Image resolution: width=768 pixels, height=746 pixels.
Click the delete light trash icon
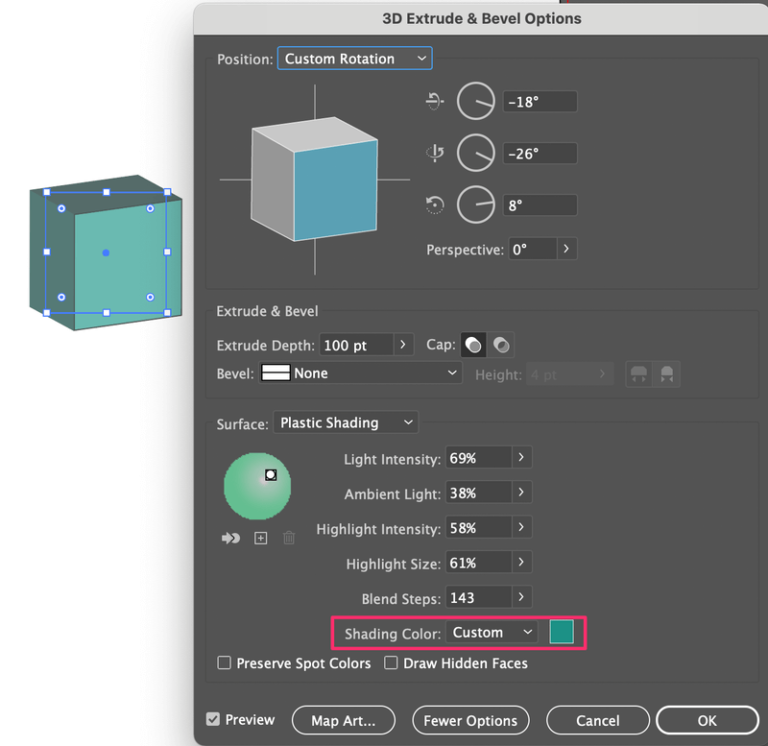(289, 538)
